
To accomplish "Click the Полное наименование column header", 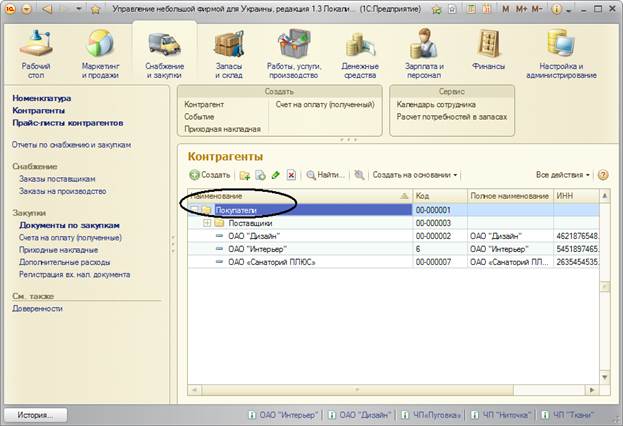I will coord(510,196).
